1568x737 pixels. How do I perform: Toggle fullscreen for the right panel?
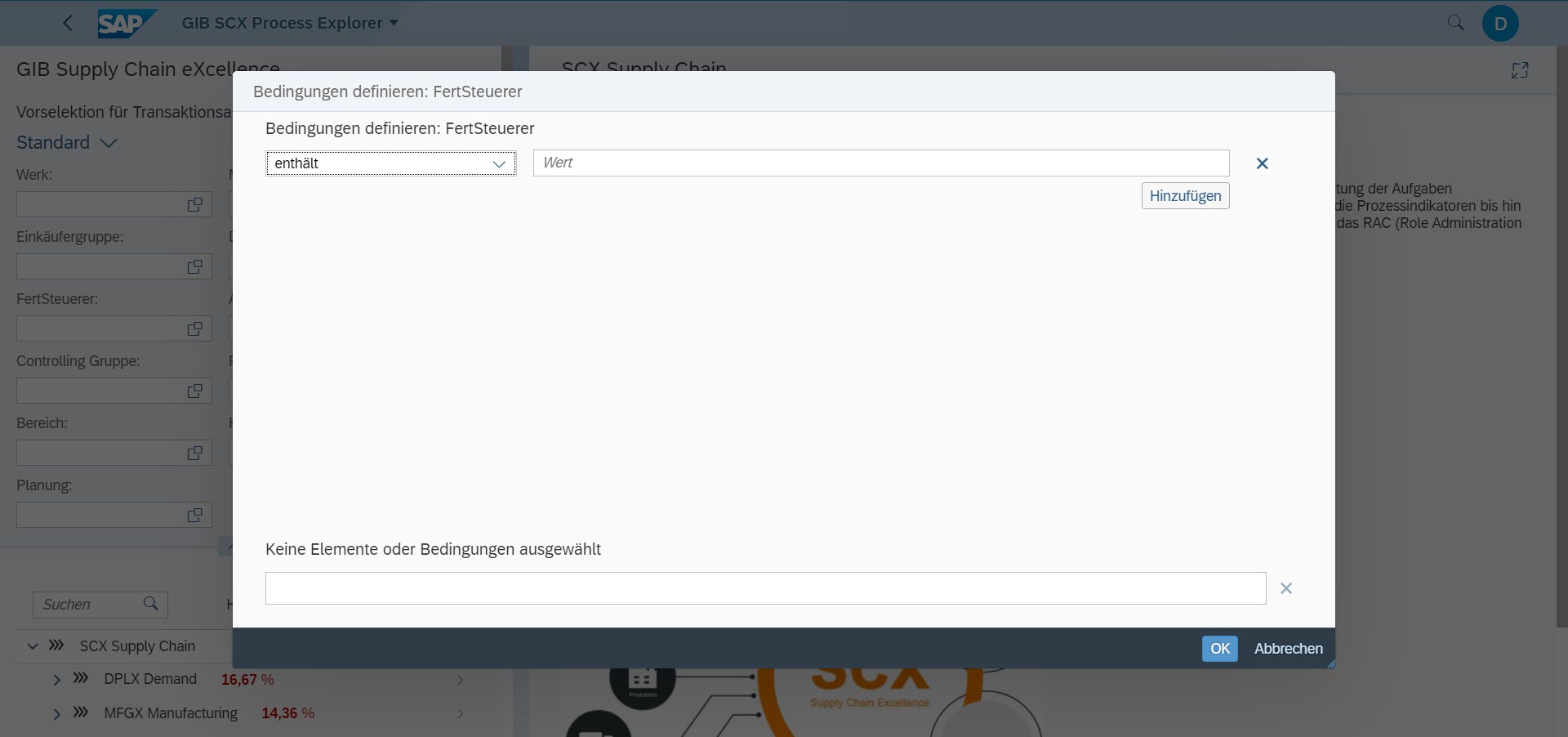click(1519, 70)
